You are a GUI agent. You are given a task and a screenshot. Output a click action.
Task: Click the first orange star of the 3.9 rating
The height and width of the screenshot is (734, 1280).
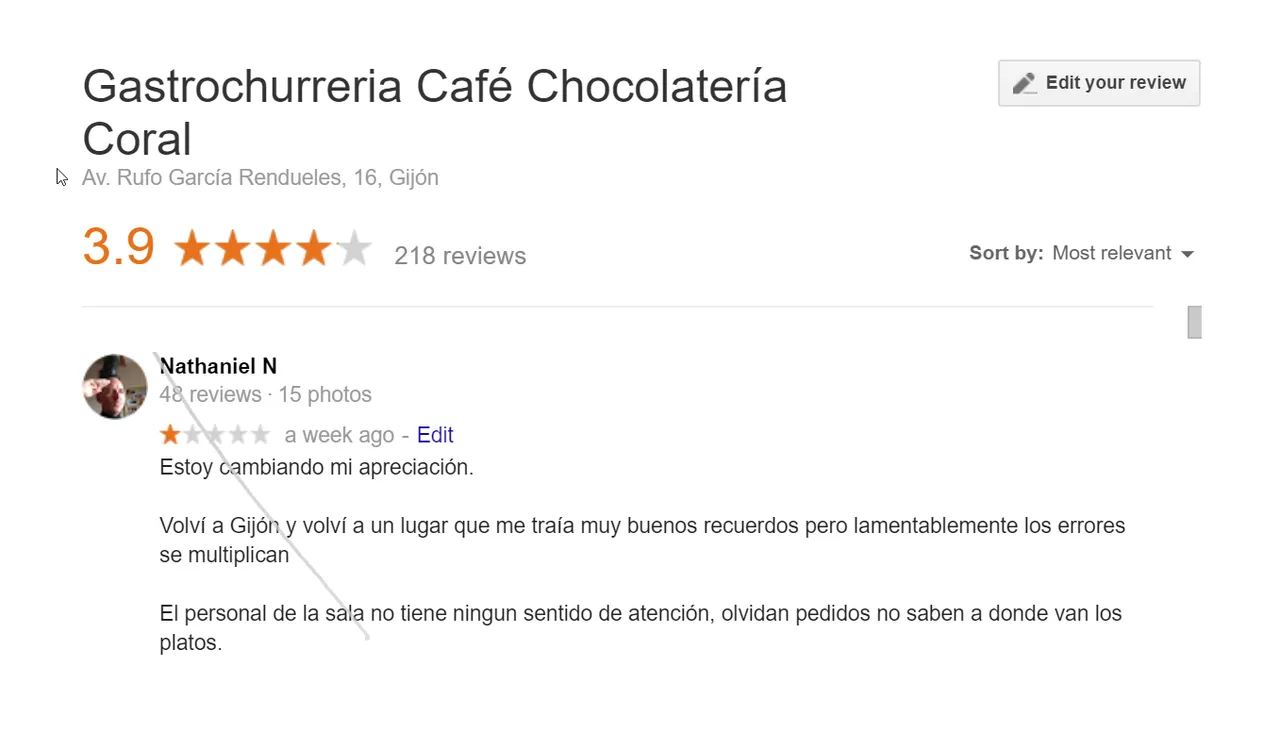point(191,248)
